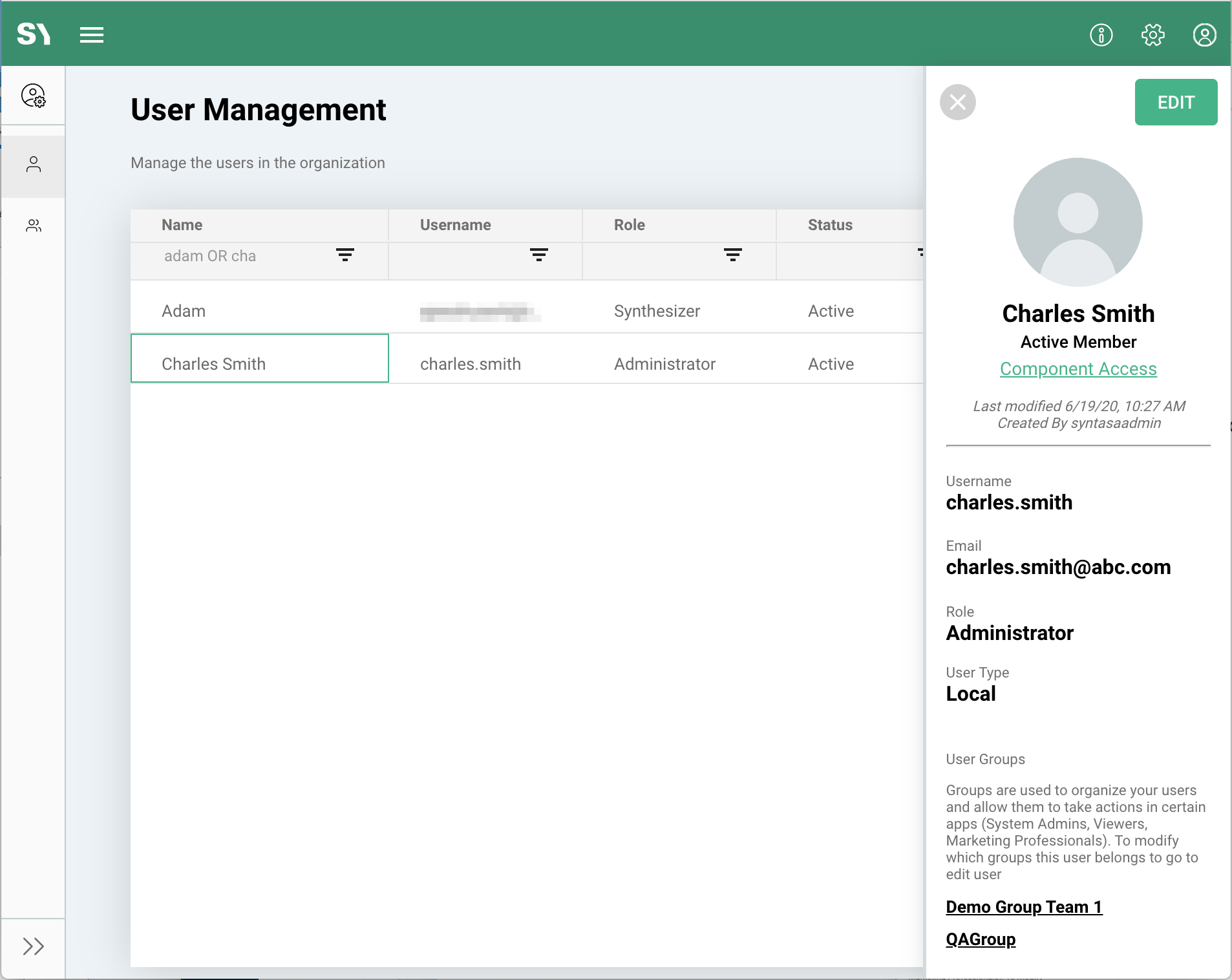The height and width of the screenshot is (980, 1232).
Task: Select the Groups sidebar icon
Action: [34, 225]
